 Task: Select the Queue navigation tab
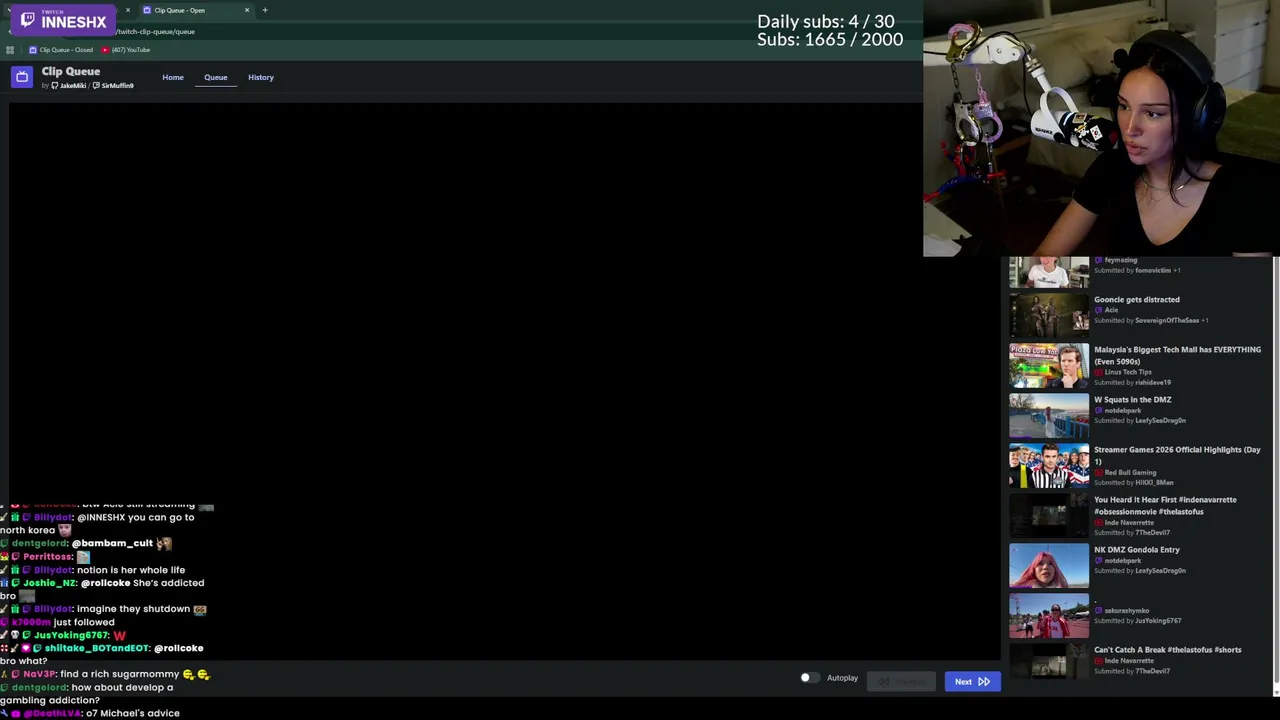pos(216,77)
